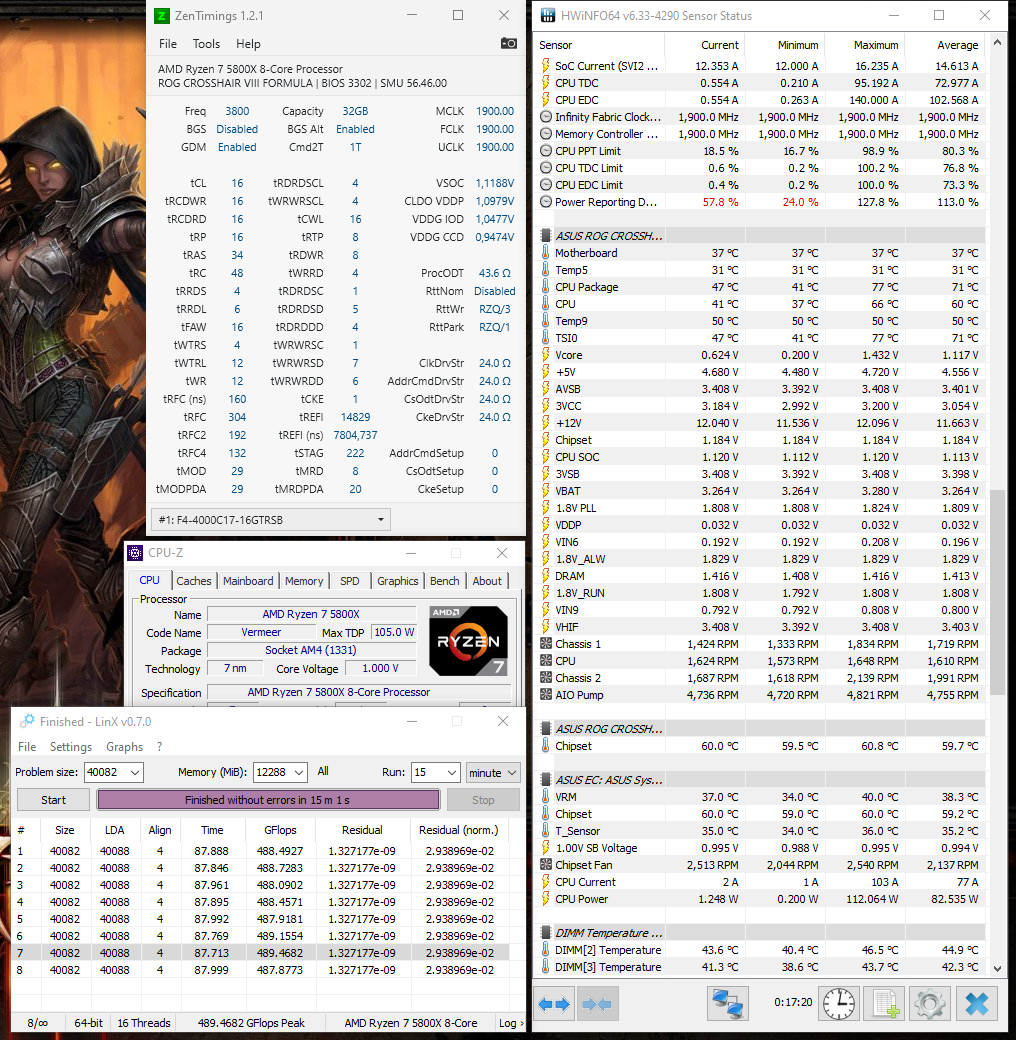Click the tREFI value 14829 in ZenTimings
Screen dimensions: 1016x1040
point(355,417)
